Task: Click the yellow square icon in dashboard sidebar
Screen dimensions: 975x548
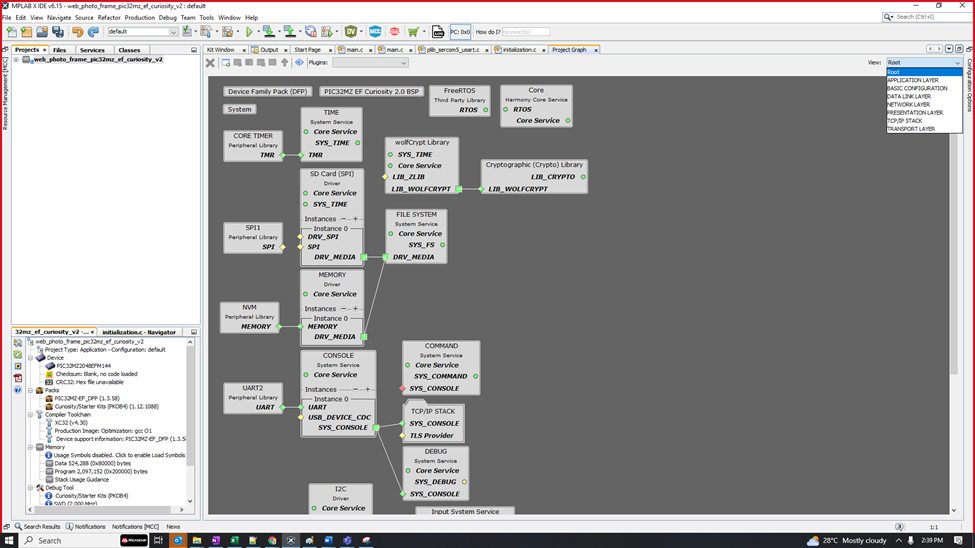Action: tap(17, 366)
